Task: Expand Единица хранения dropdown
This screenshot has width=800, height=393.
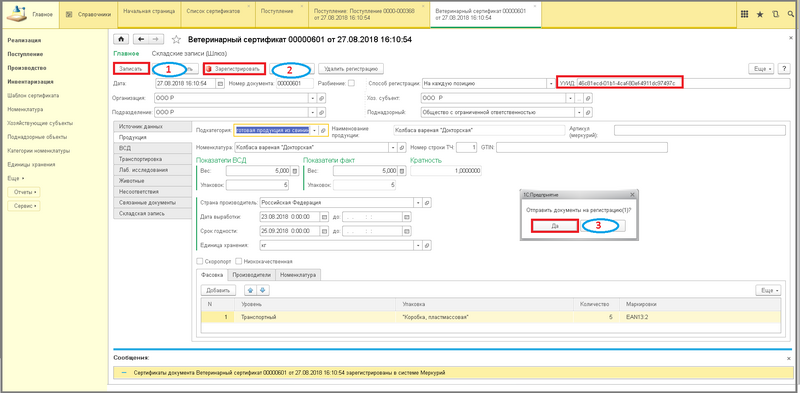Action: click(x=419, y=245)
